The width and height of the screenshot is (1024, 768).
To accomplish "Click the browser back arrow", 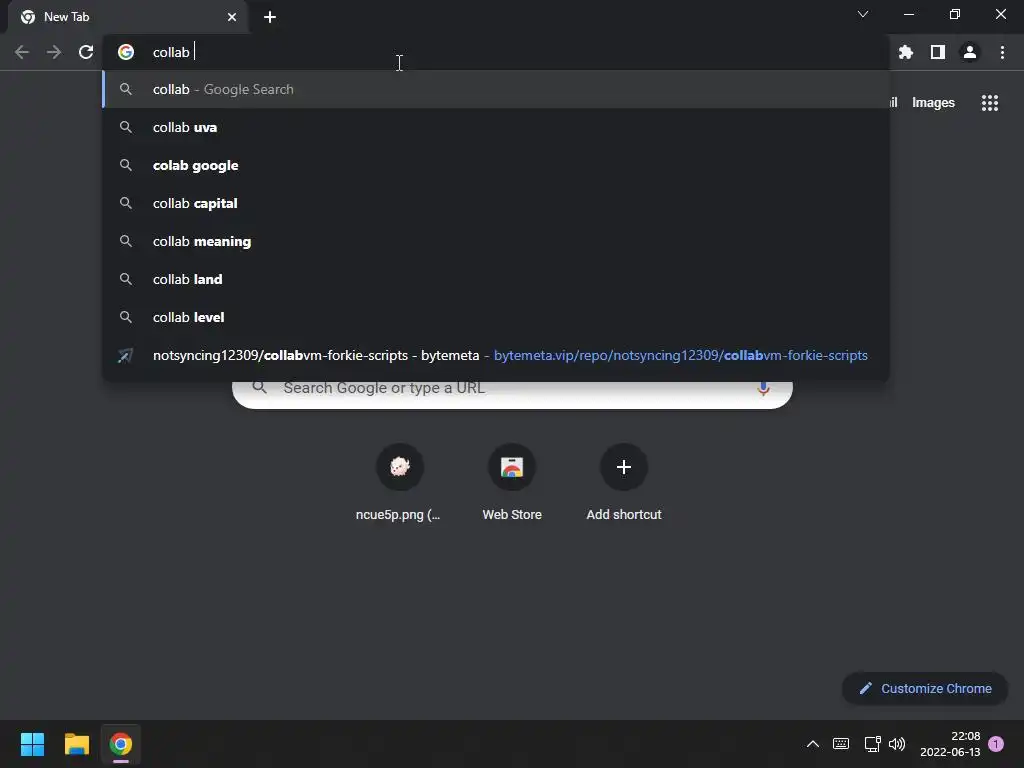I will coord(22,52).
